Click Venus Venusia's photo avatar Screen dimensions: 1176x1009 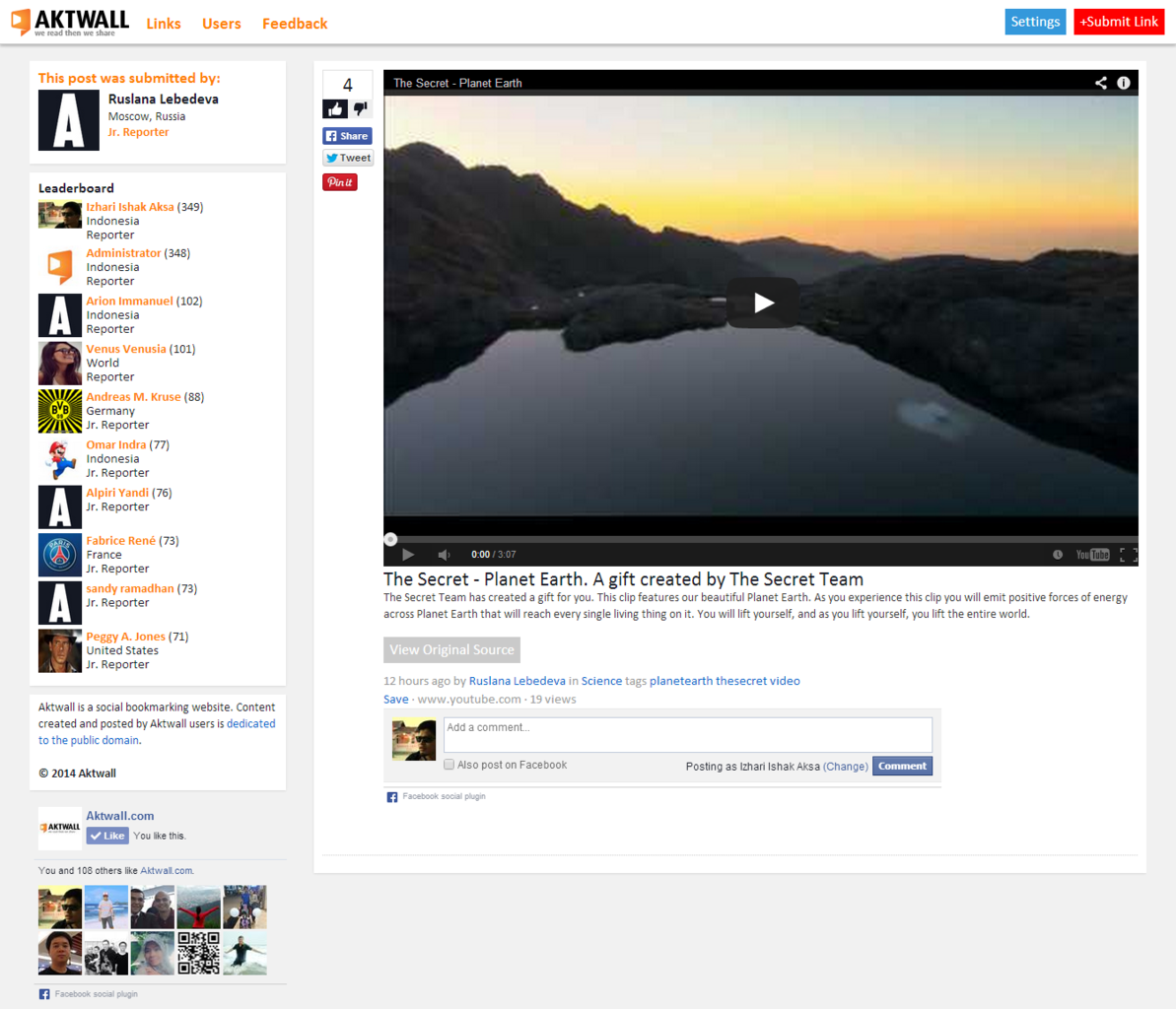60,363
